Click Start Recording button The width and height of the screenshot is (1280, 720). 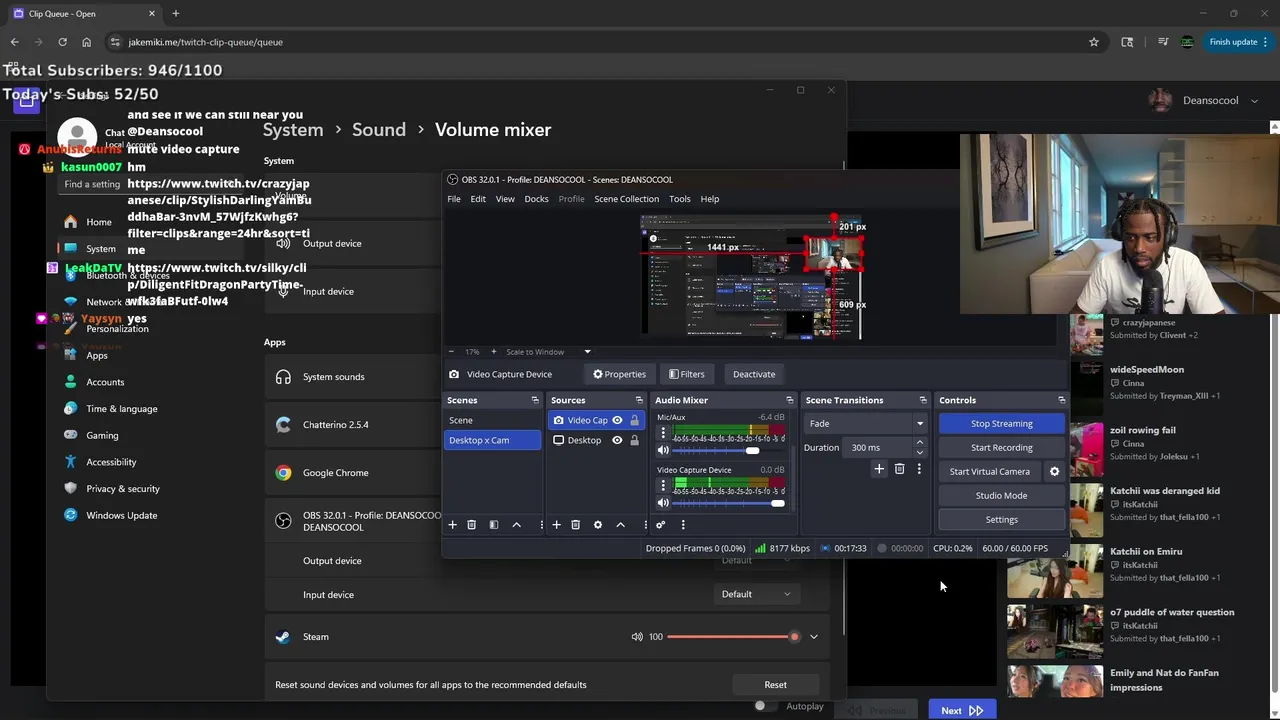1001,448
